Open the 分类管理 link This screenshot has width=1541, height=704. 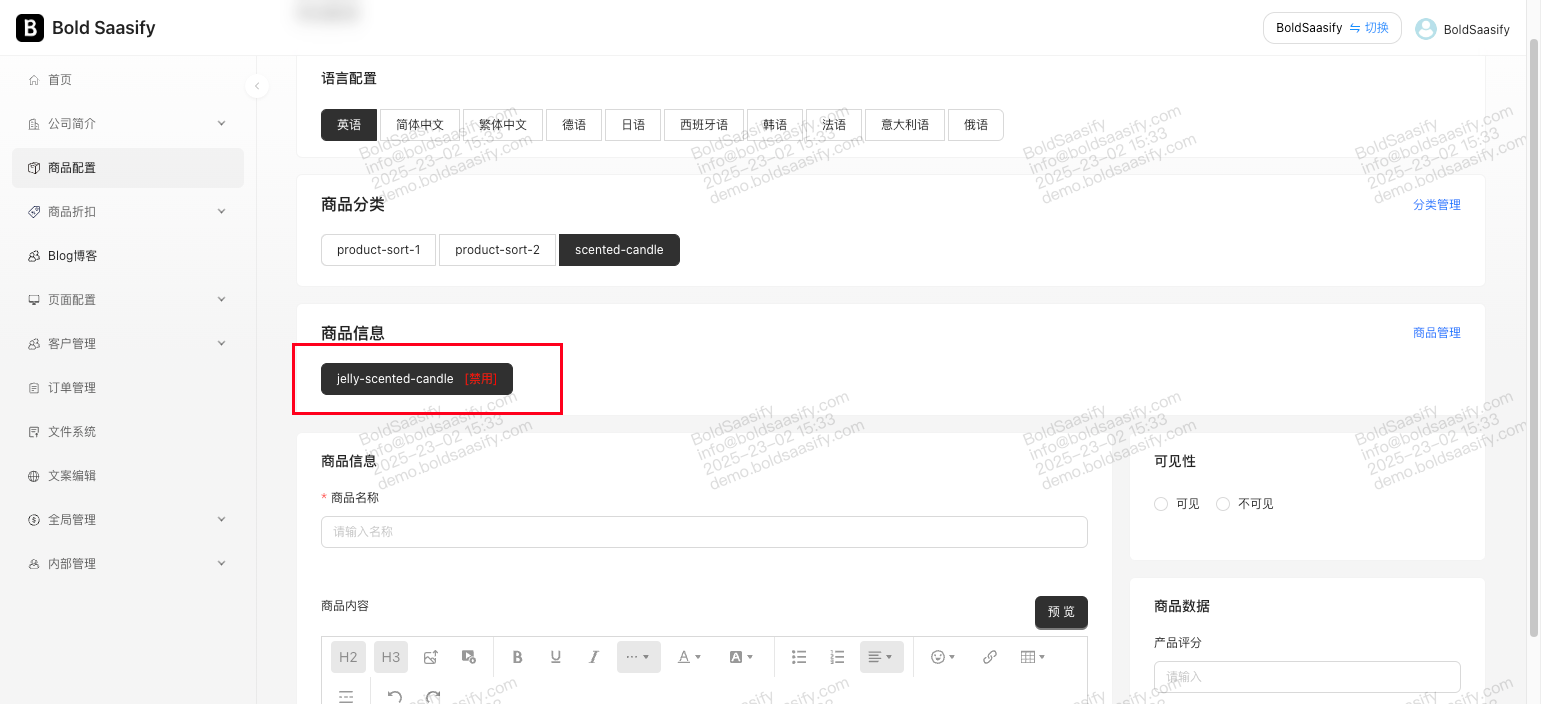(1437, 205)
